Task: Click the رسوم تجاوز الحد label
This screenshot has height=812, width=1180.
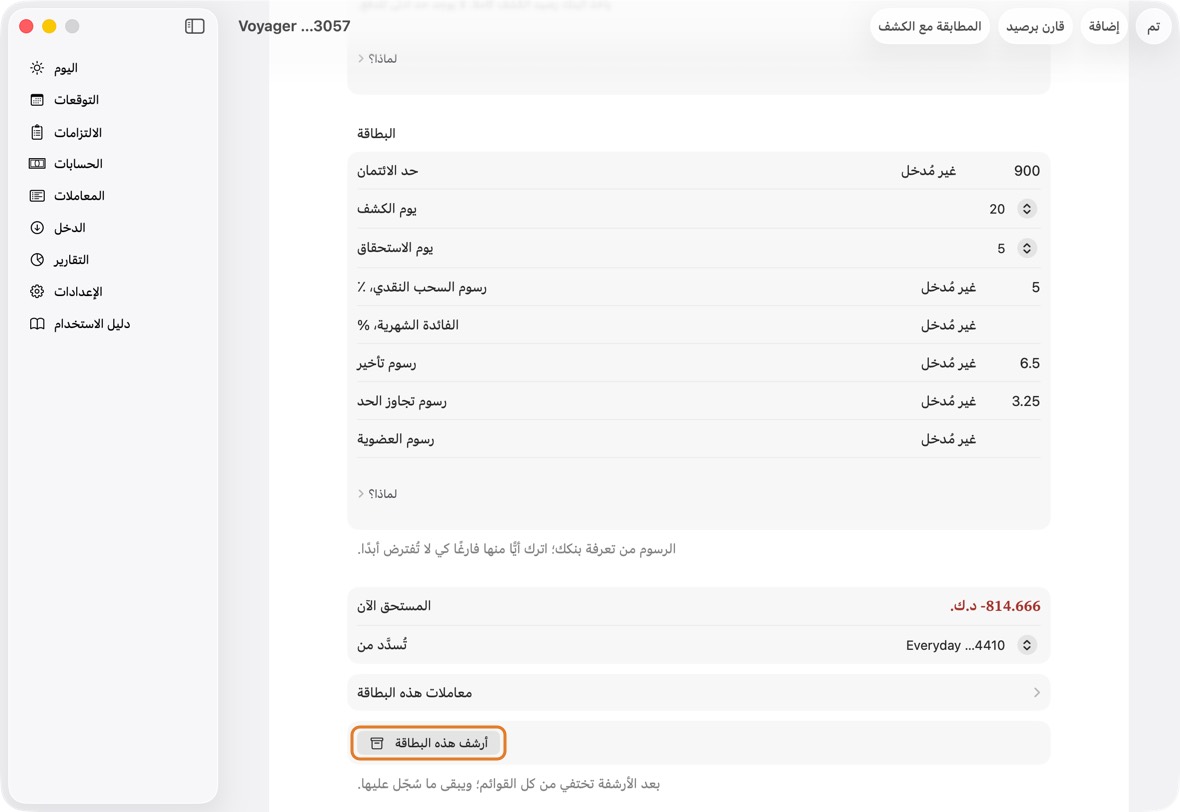Action: 402,401
